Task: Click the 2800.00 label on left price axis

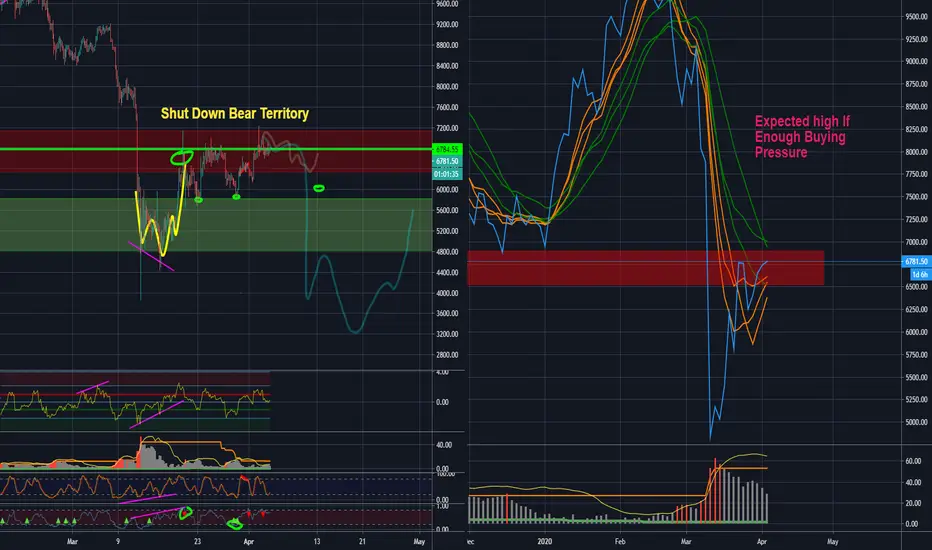Action: click(x=447, y=354)
